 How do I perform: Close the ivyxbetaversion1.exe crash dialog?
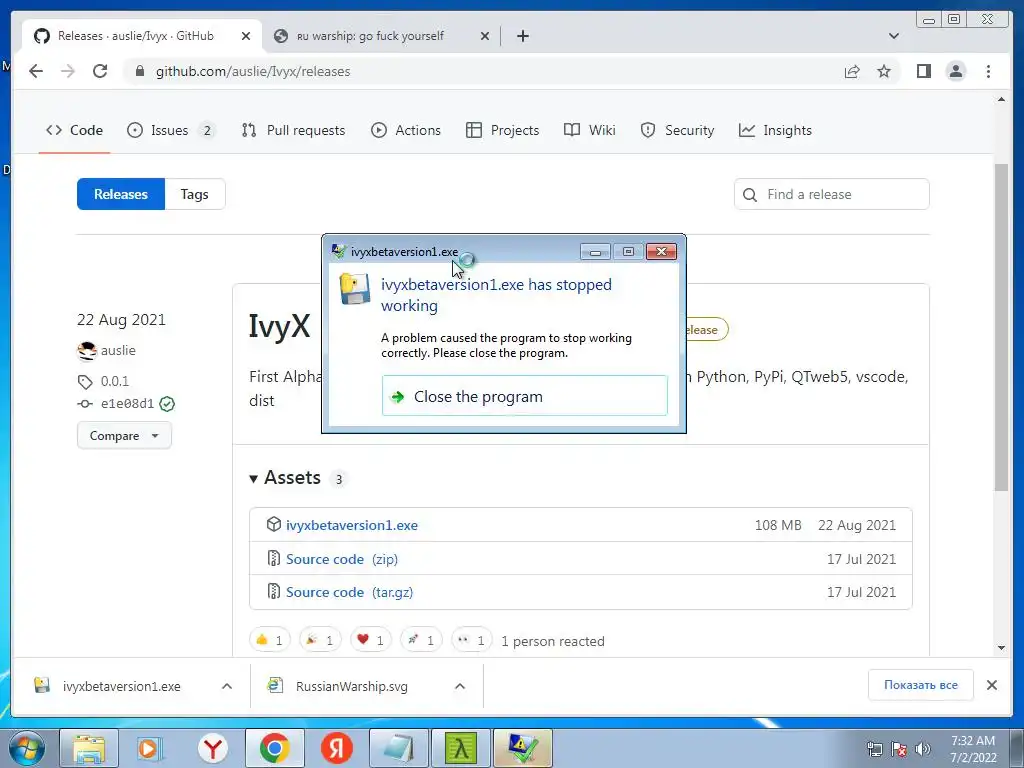(x=661, y=251)
